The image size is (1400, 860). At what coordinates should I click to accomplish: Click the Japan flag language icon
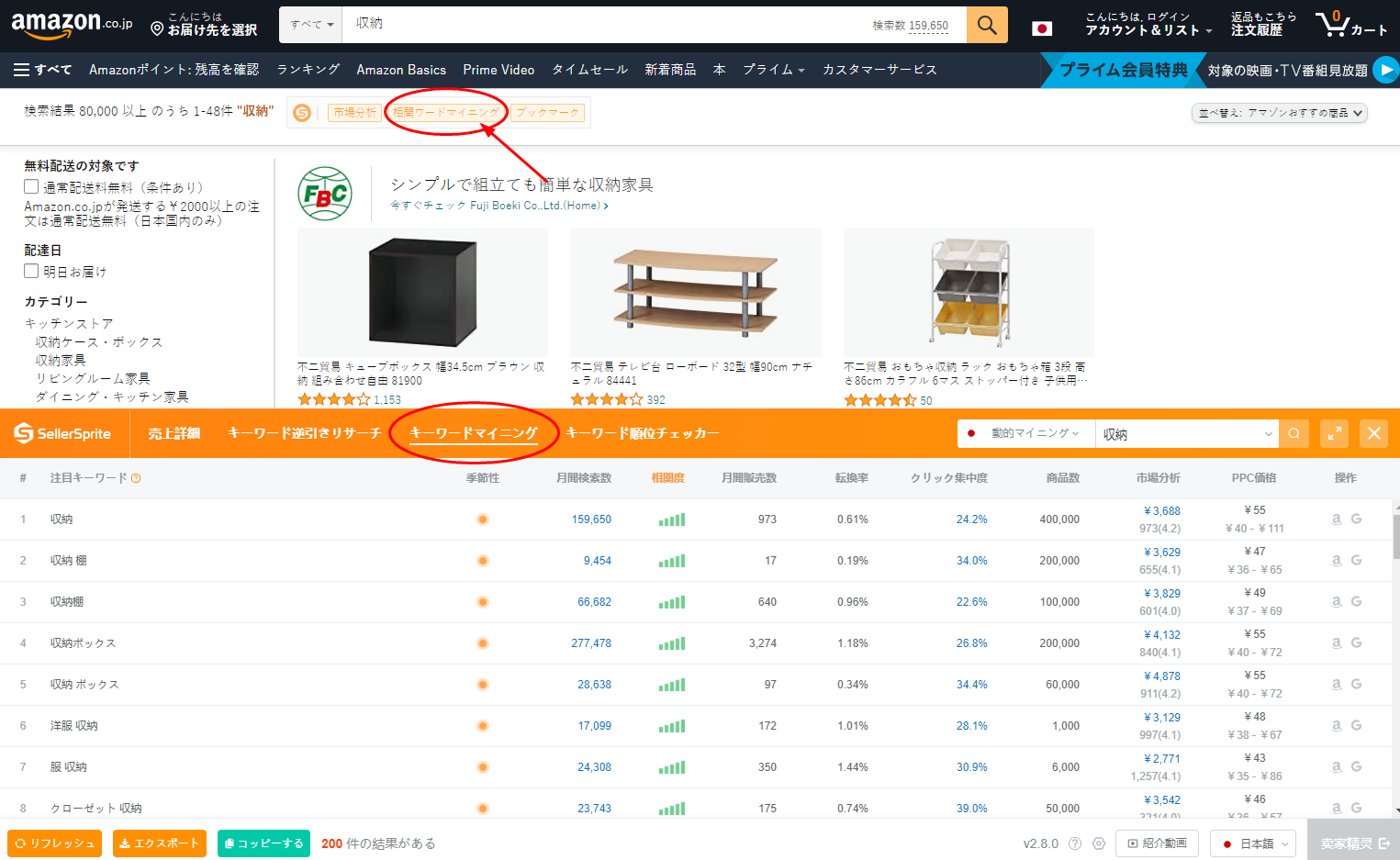coord(1042,28)
